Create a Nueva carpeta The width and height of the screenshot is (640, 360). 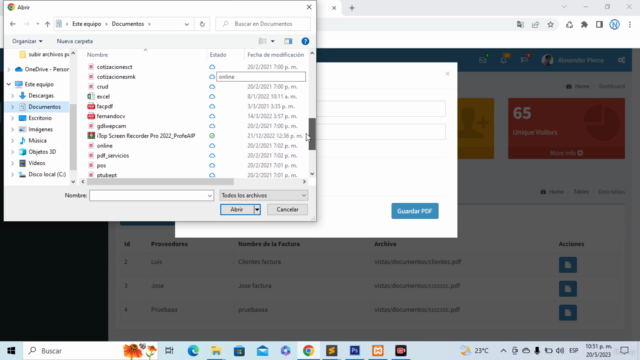75,41
